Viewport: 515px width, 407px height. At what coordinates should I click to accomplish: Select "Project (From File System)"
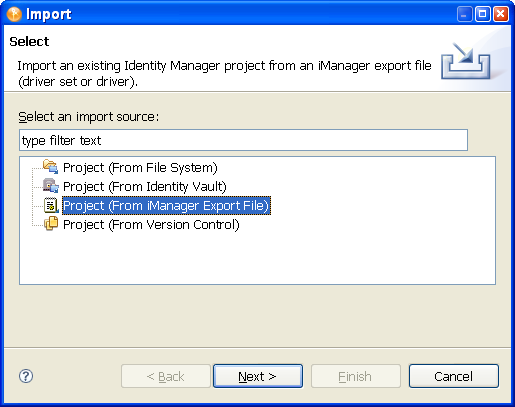tap(140, 167)
